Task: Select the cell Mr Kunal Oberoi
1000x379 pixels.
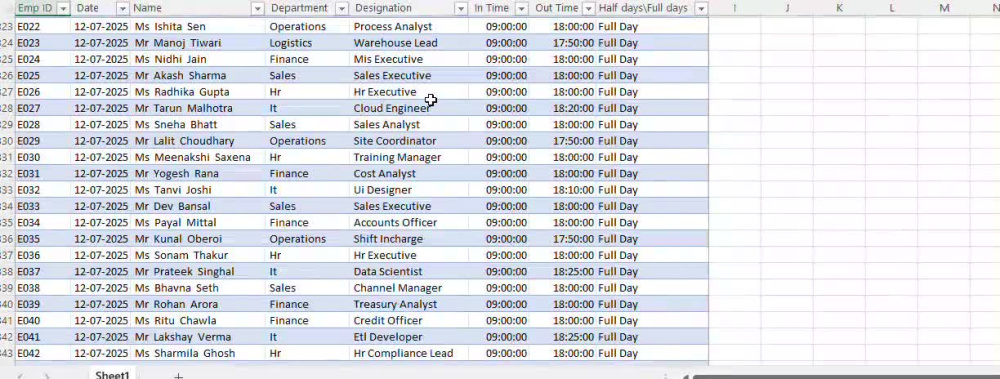Action: 198,239
